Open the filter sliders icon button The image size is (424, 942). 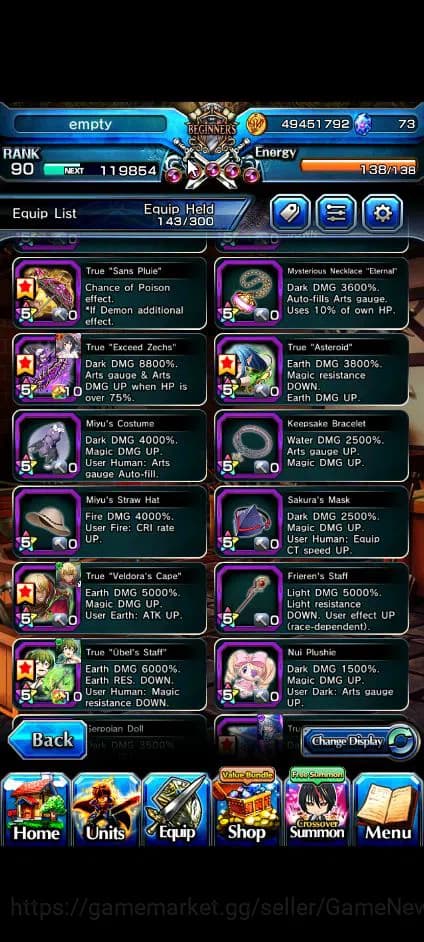click(336, 213)
